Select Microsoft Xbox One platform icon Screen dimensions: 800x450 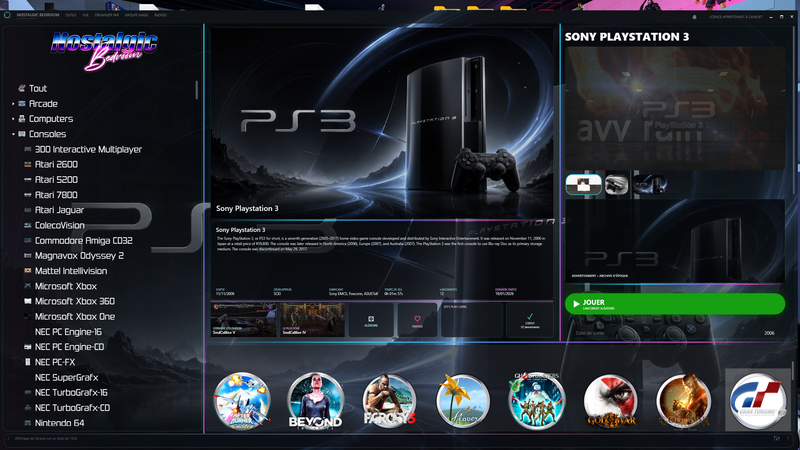[28, 316]
